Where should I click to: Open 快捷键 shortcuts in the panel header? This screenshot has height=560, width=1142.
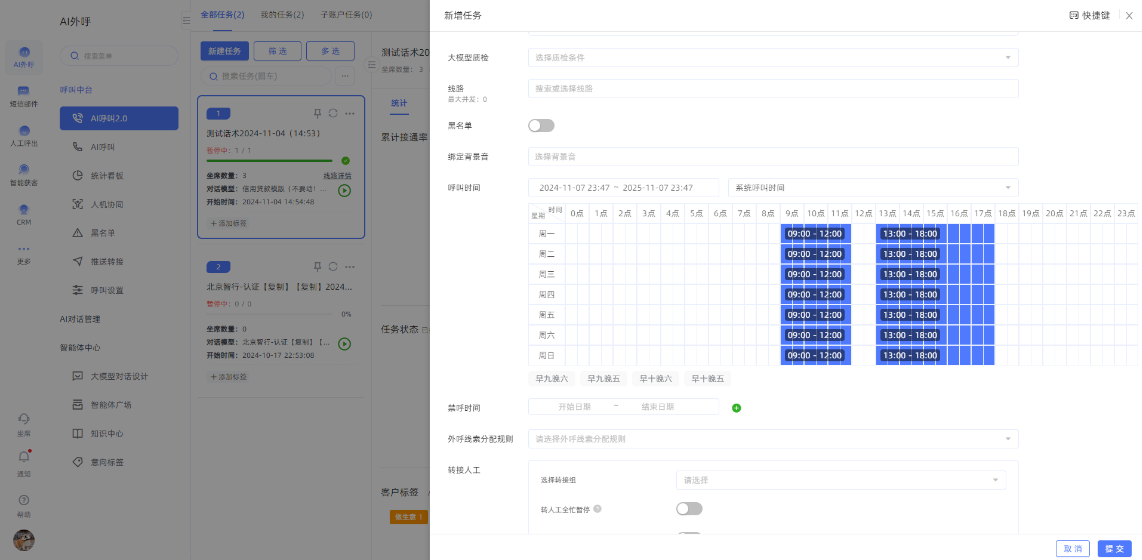(1089, 15)
